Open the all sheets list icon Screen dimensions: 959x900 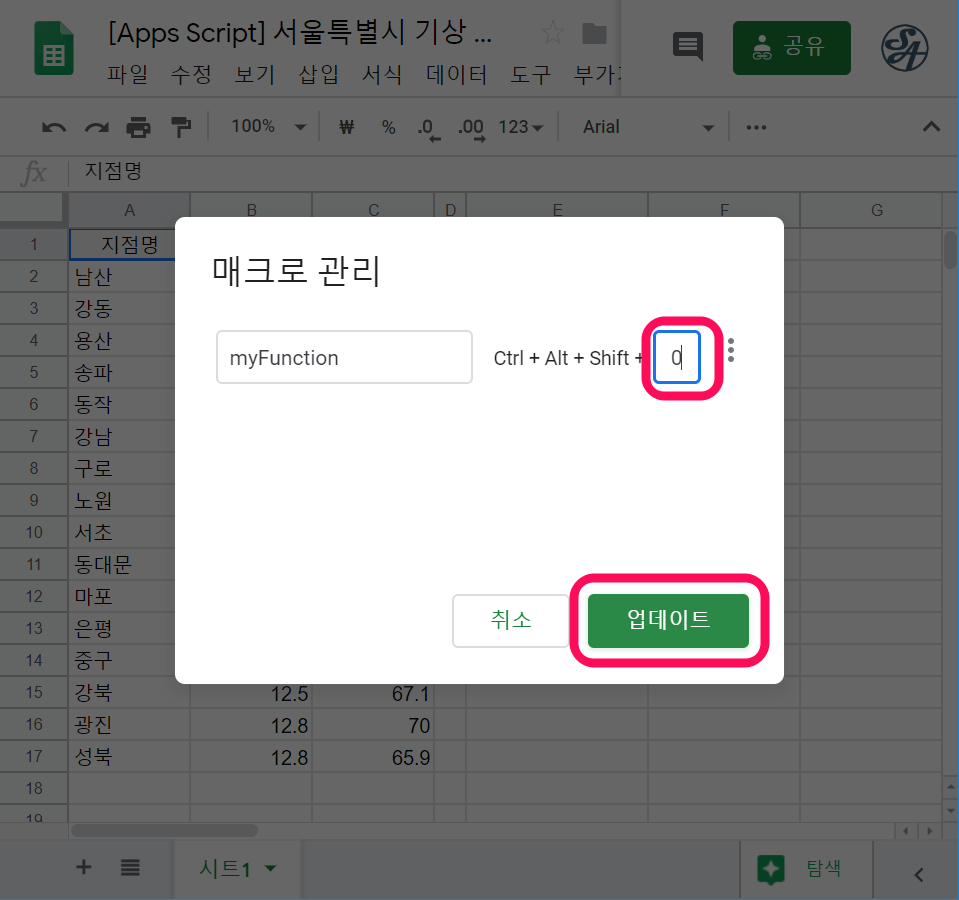(x=130, y=867)
